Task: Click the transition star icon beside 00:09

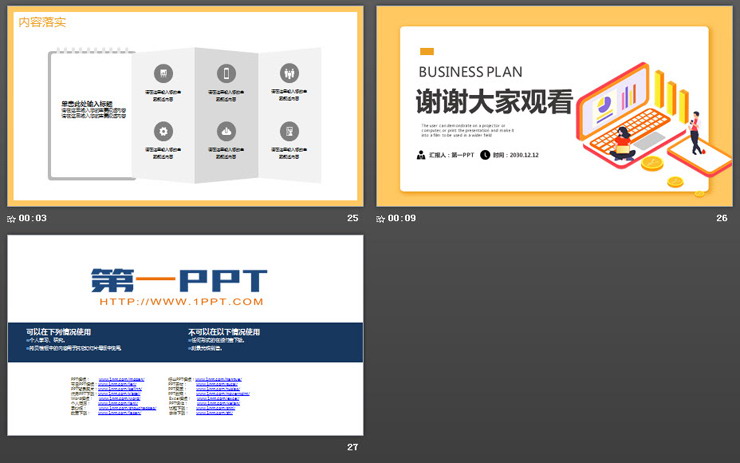Action: click(380, 219)
